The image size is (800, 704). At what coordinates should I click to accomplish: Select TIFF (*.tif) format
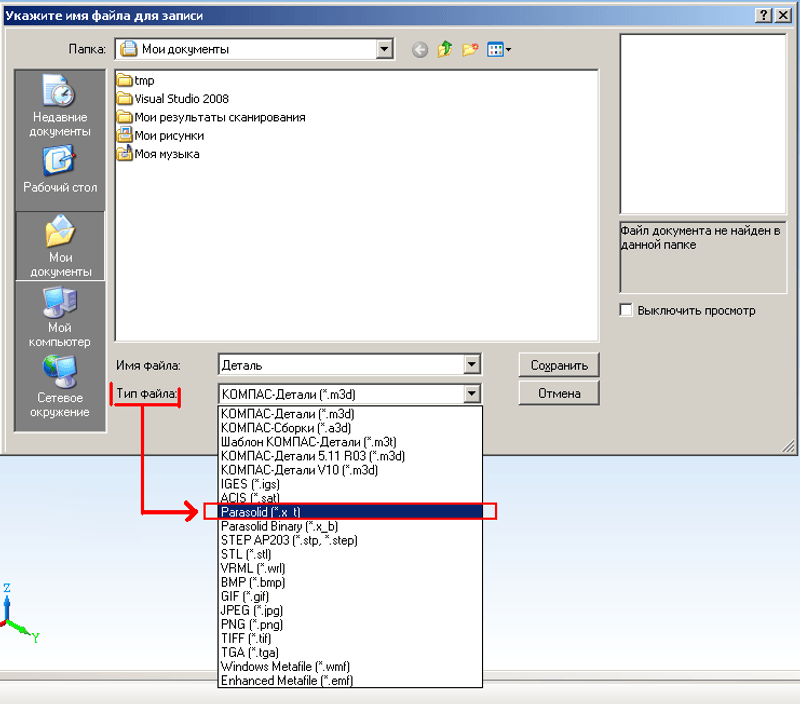350,638
